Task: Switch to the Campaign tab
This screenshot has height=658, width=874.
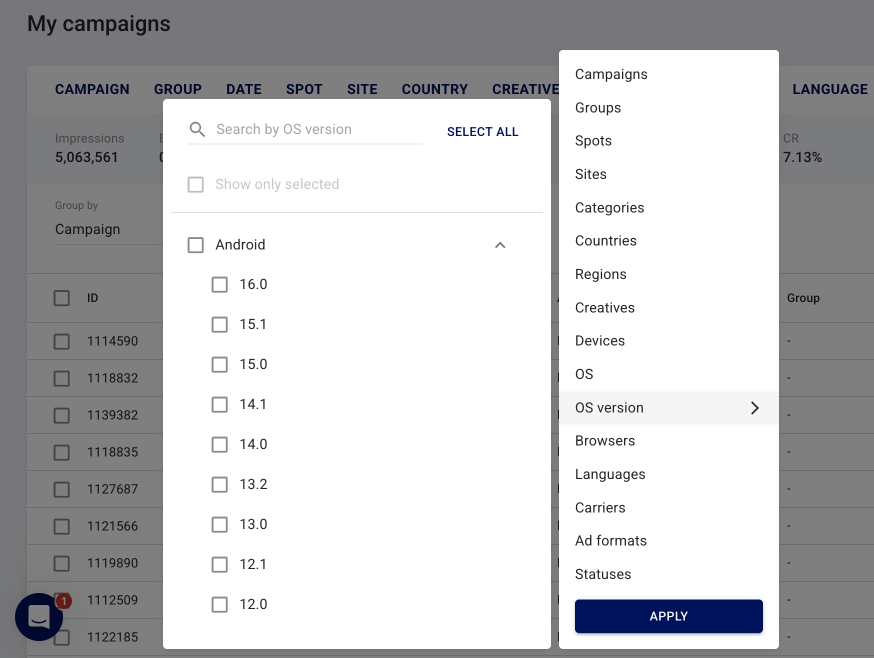Action: pyautogui.click(x=92, y=89)
